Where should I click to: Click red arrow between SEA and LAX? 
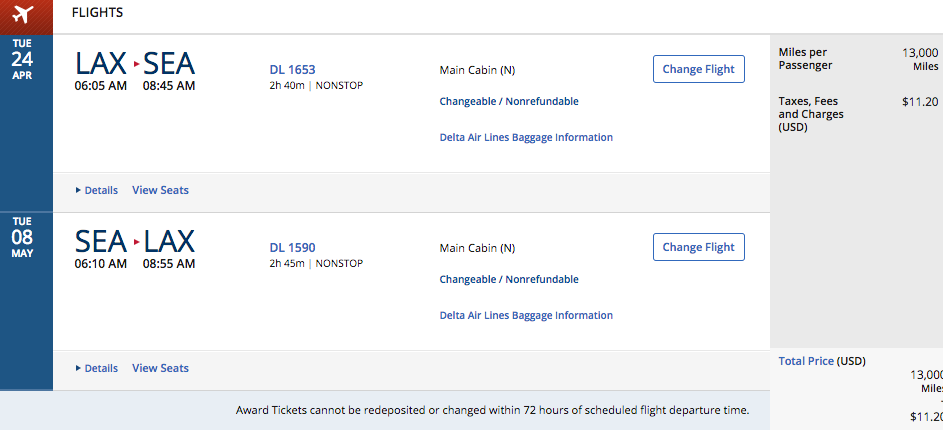pos(137,242)
